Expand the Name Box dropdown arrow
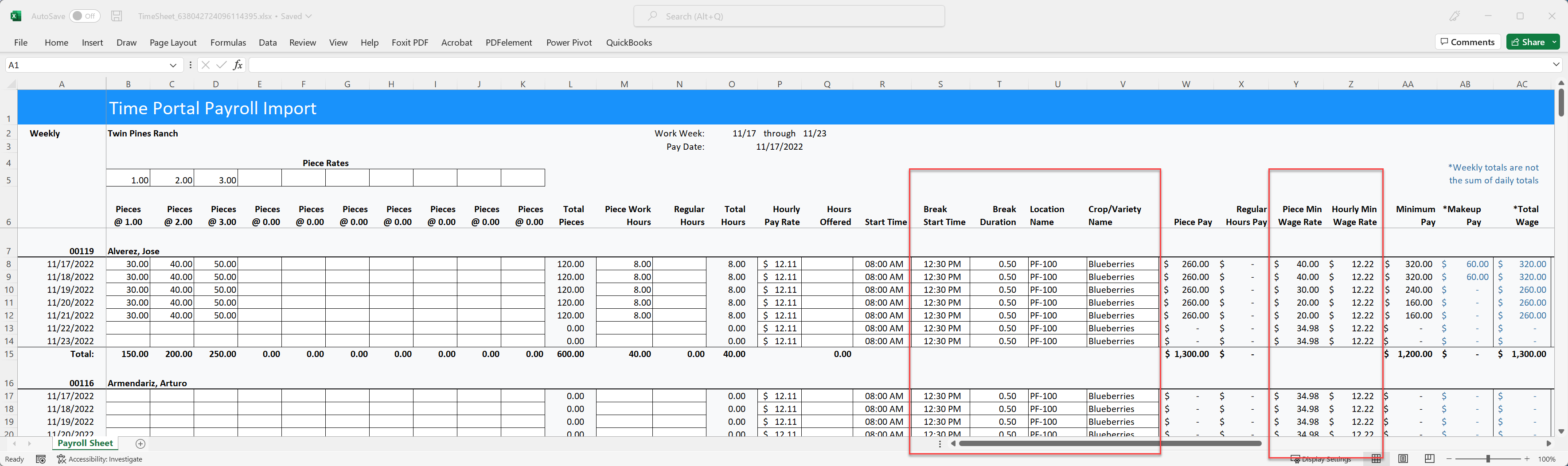The image size is (1568, 466). tap(173, 65)
